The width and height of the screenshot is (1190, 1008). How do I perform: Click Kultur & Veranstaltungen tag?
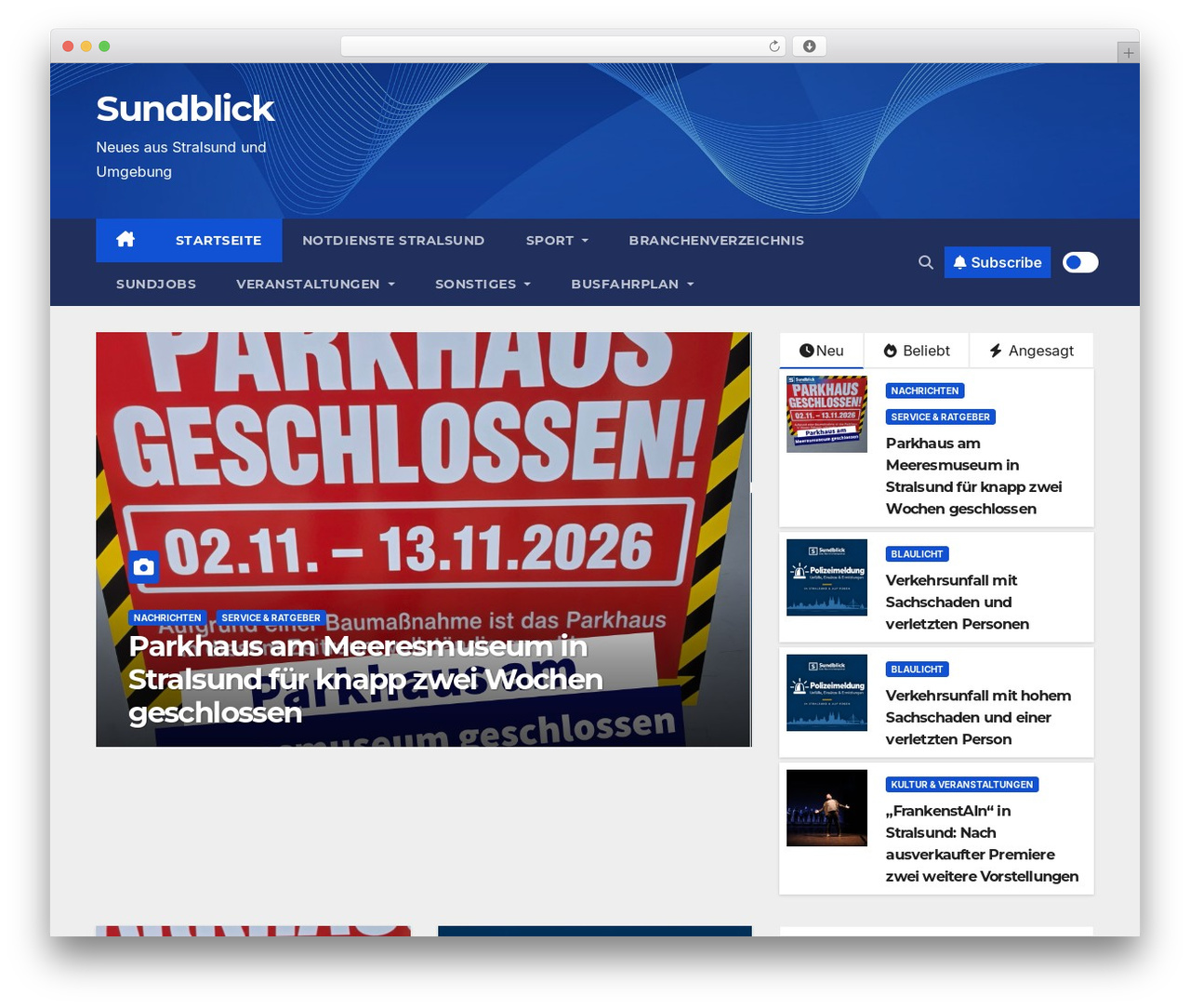[x=962, y=785]
